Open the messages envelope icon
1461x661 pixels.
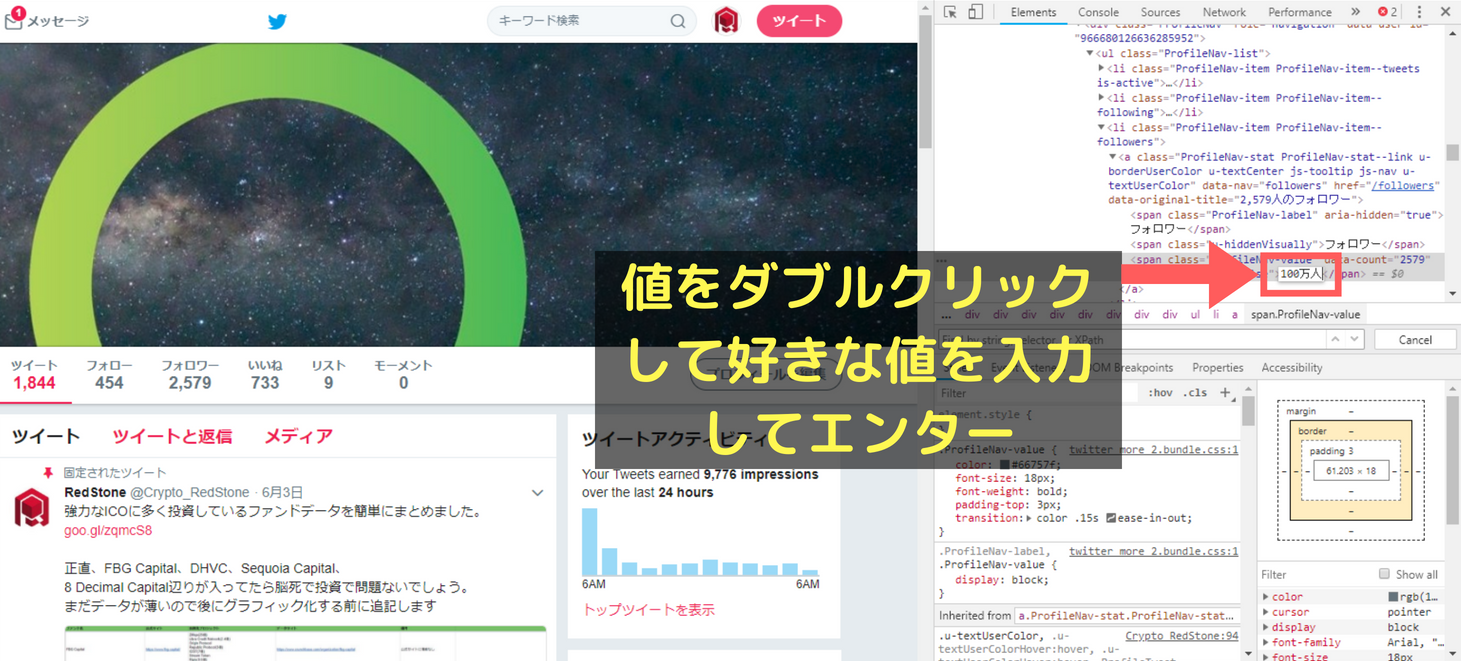pos(14,20)
